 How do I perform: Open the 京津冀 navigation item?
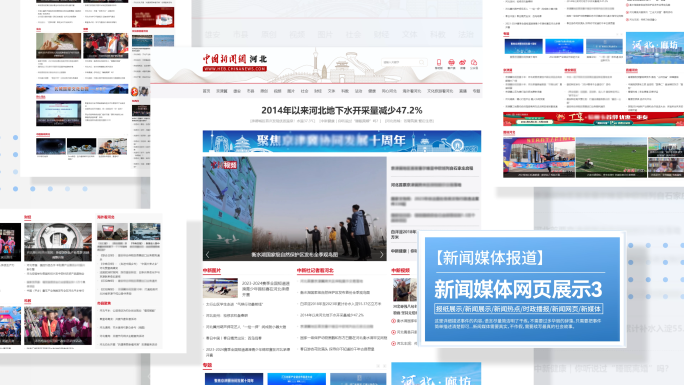[x=222, y=91]
